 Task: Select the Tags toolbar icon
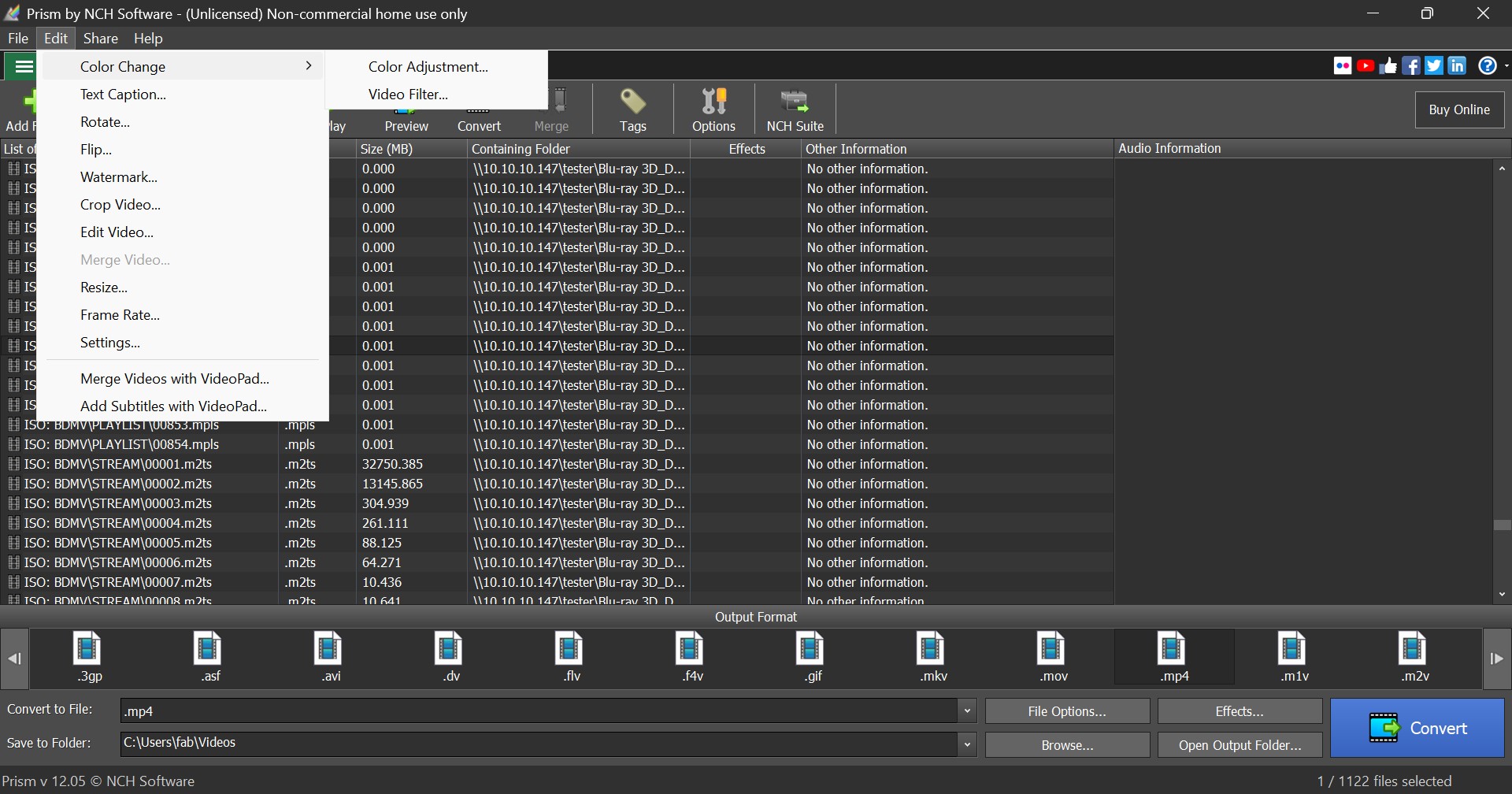(632, 109)
